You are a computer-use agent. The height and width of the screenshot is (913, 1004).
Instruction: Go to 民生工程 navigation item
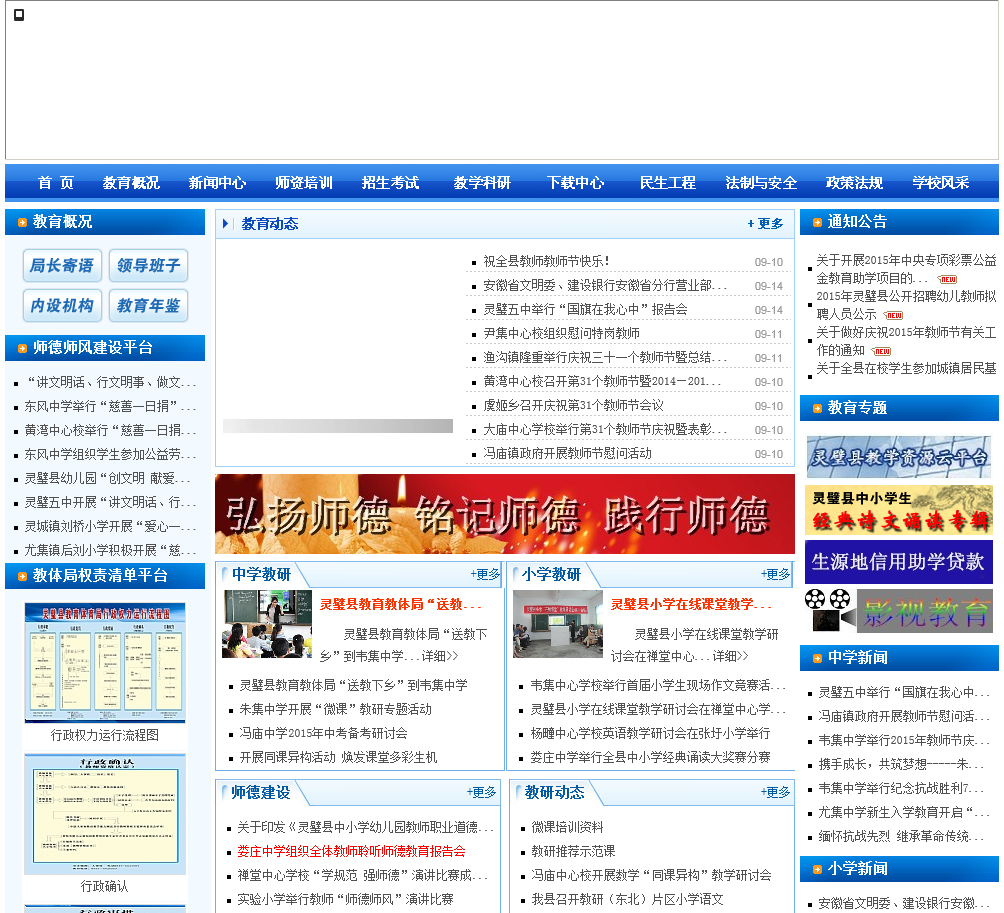[x=667, y=183]
